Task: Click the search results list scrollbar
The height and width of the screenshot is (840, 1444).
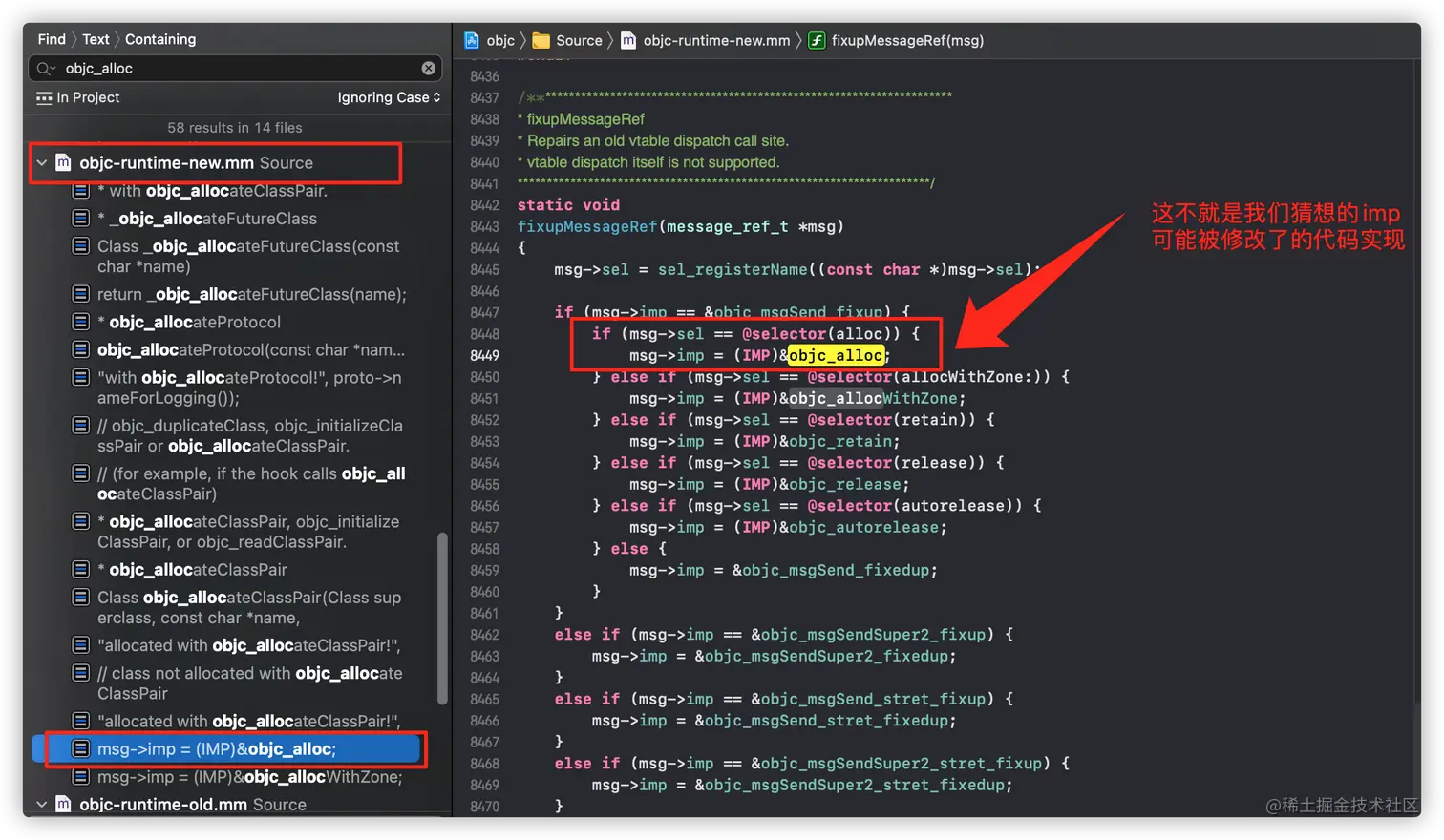Action: pos(442,618)
